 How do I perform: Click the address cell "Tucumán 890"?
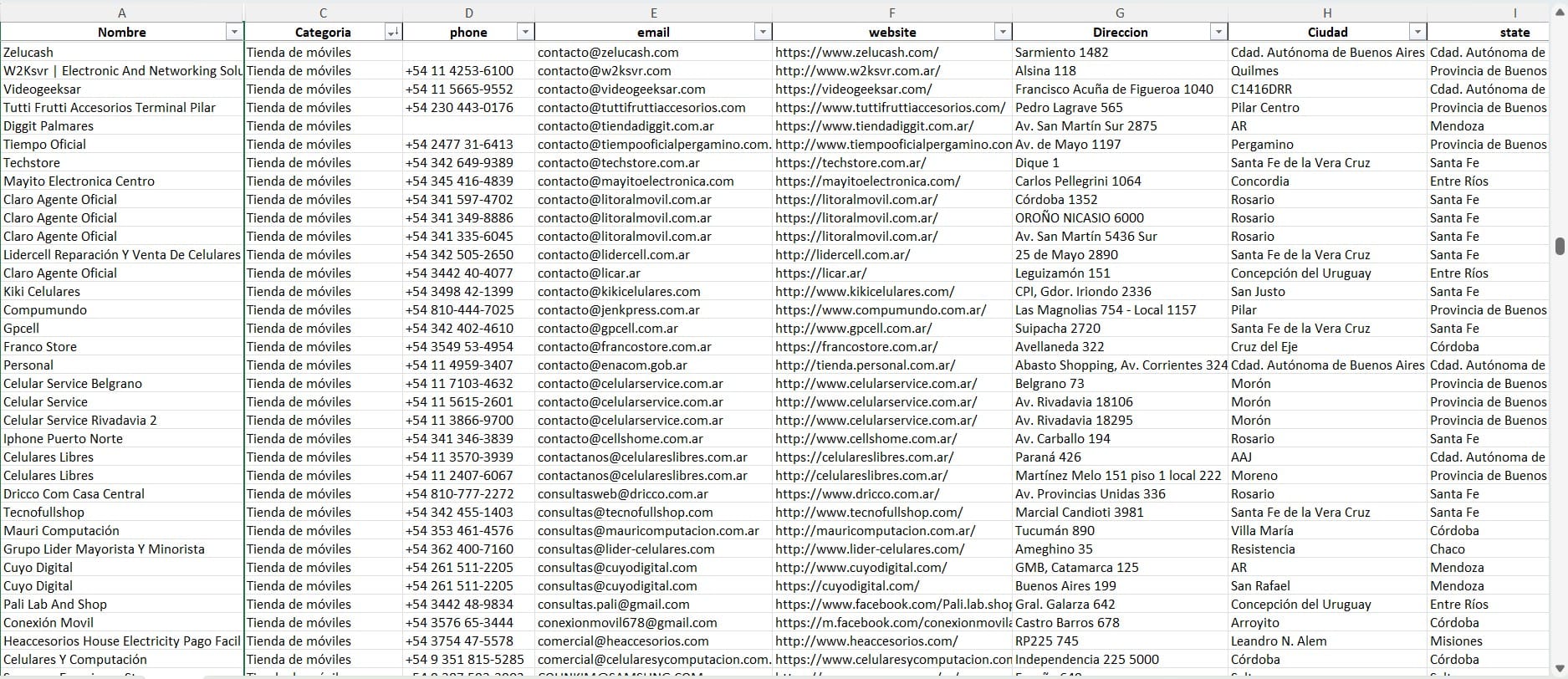(1120, 530)
